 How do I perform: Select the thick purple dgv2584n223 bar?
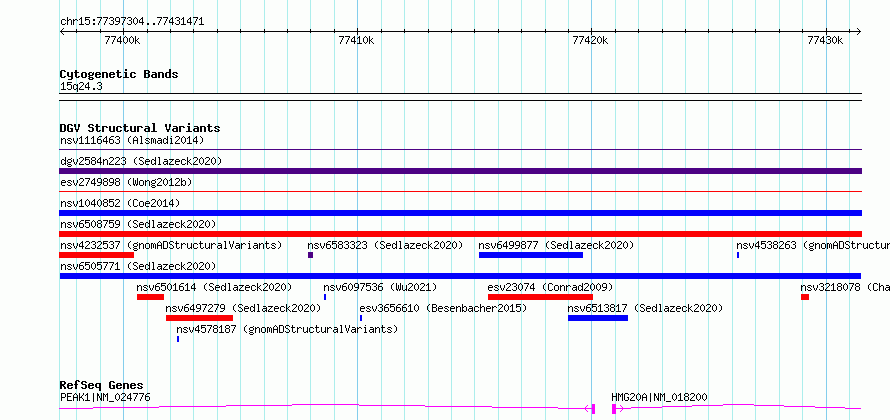(460, 171)
